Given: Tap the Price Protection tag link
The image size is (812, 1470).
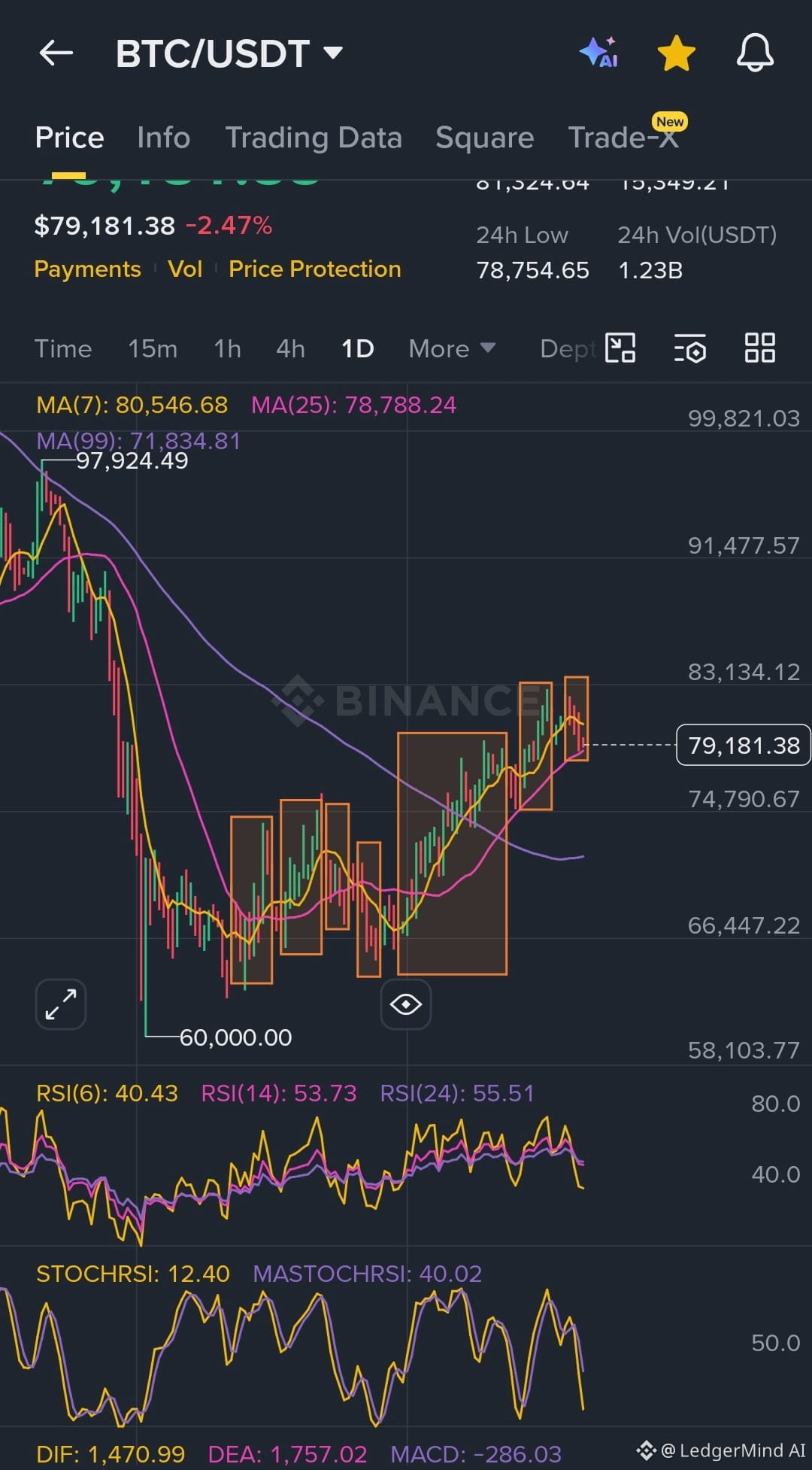Looking at the screenshot, I should click(x=315, y=269).
